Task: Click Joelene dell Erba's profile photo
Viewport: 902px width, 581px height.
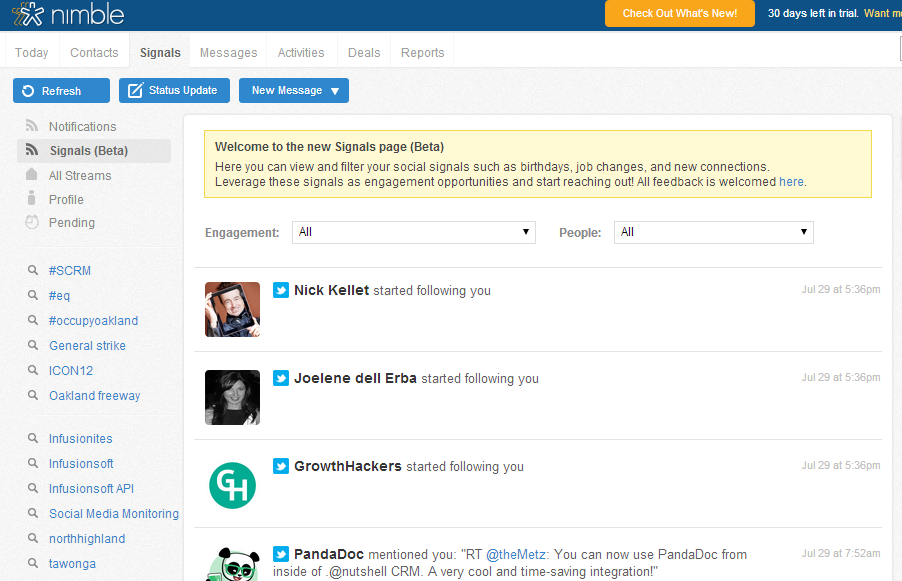Action: pos(232,397)
